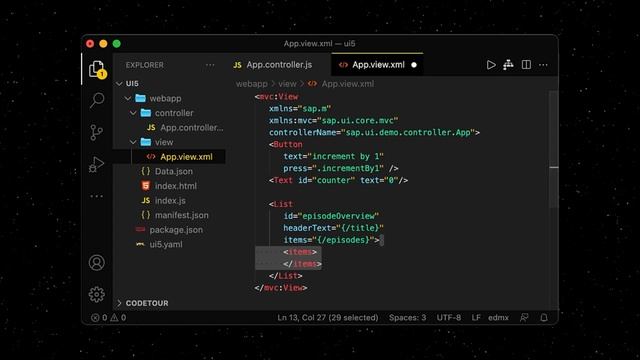Click the press=".incrementBy1" line

click(341, 169)
